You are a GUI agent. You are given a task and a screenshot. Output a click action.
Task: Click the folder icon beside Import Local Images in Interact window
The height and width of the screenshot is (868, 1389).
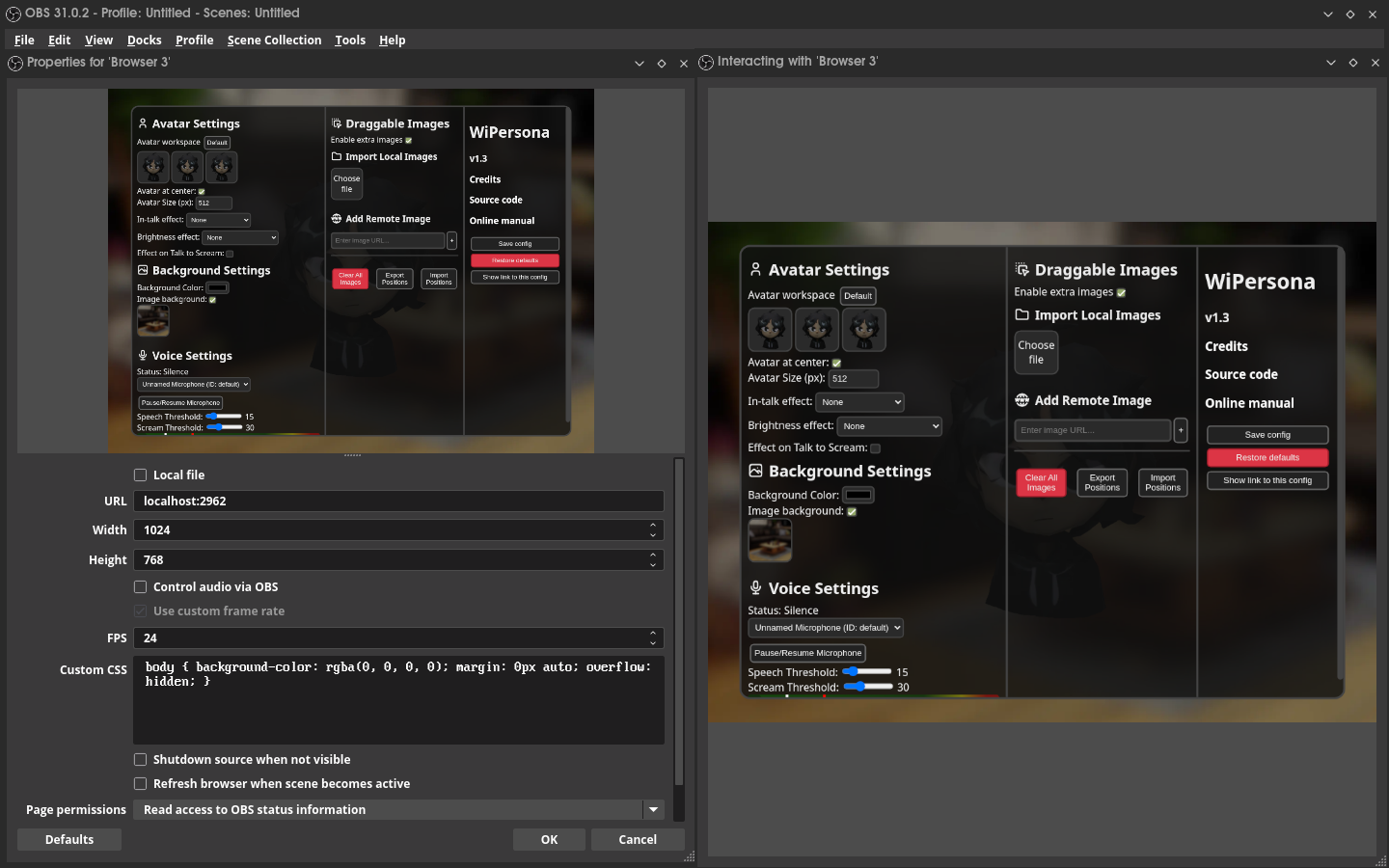pos(1022,315)
